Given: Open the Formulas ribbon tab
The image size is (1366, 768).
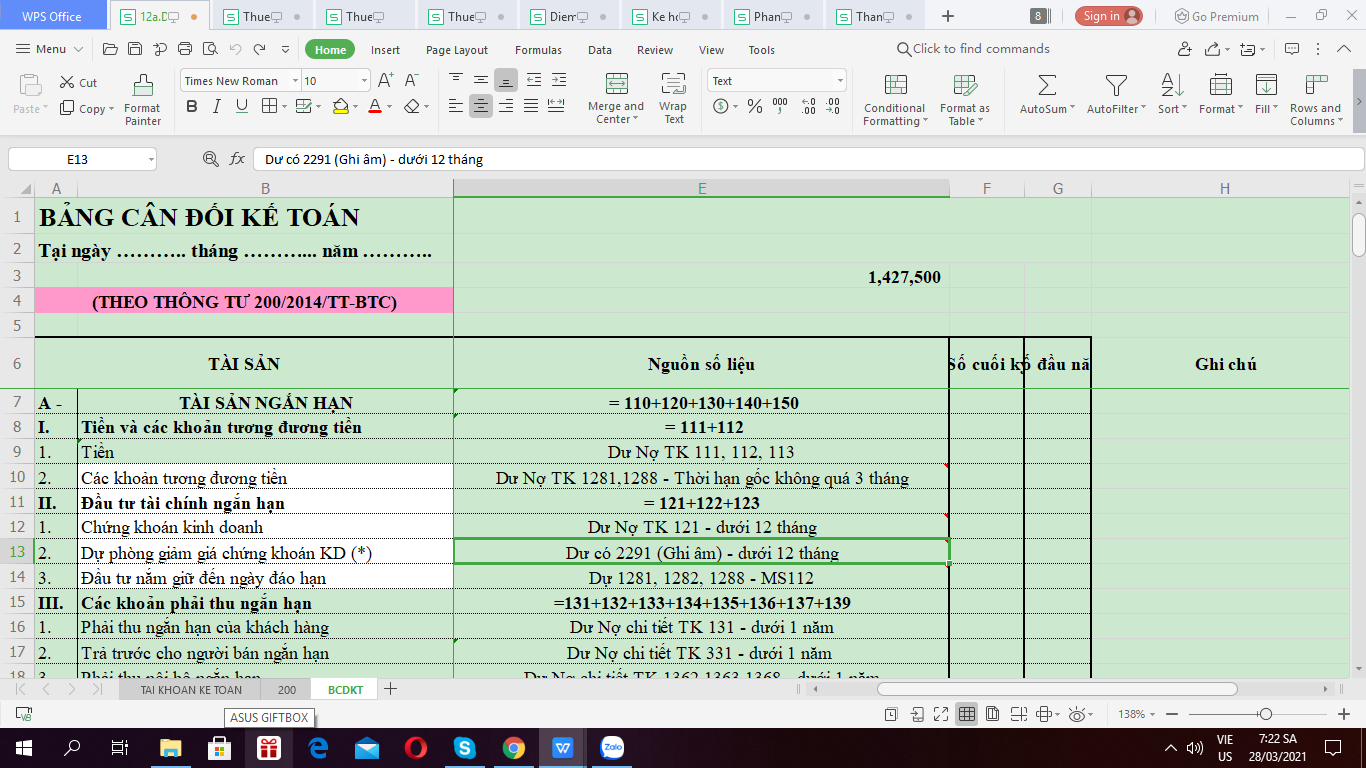Looking at the screenshot, I should pyautogui.click(x=538, y=50).
